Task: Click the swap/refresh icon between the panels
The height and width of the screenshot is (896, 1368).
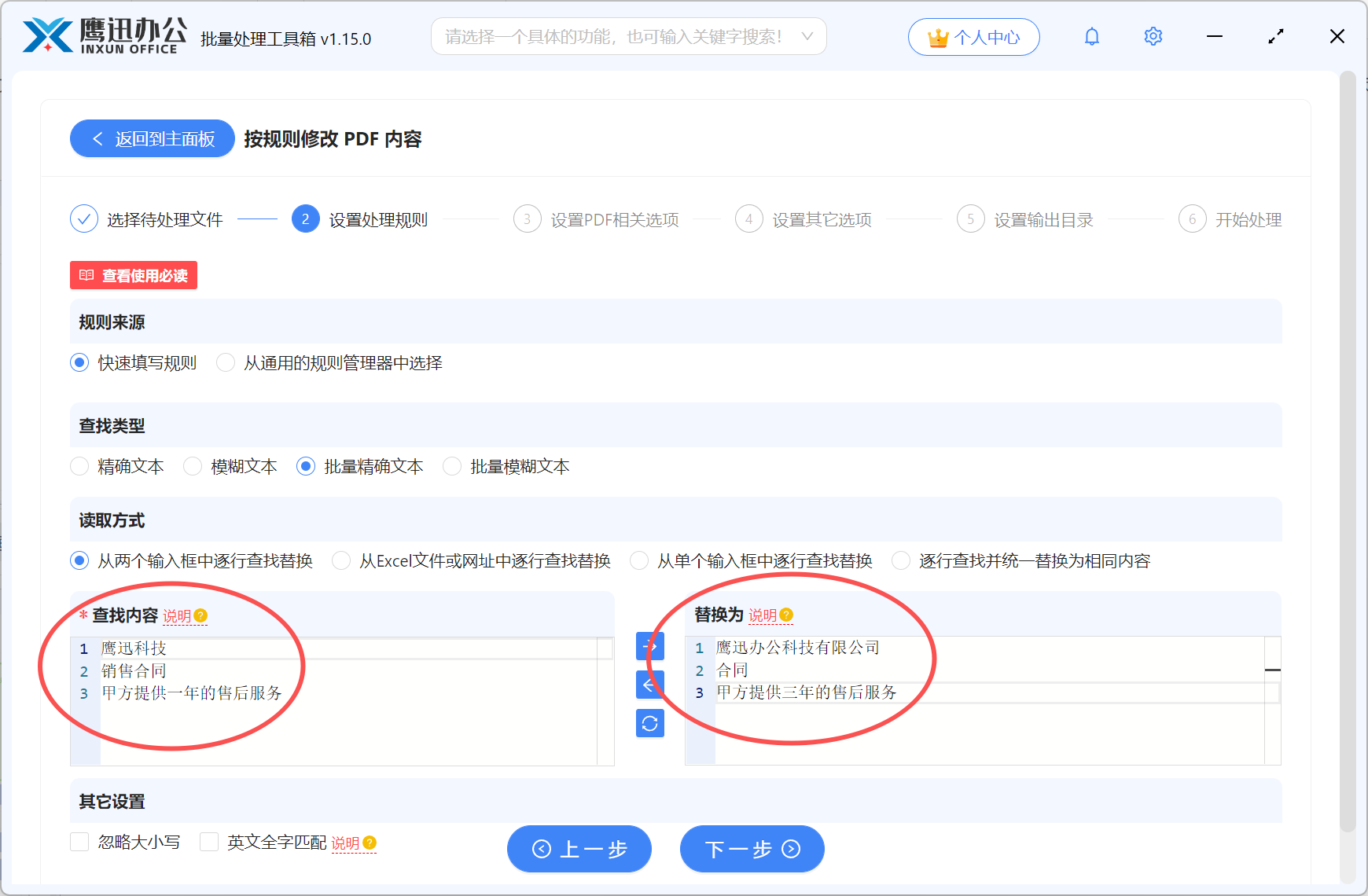Action: pyautogui.click(x=649, y=723)
